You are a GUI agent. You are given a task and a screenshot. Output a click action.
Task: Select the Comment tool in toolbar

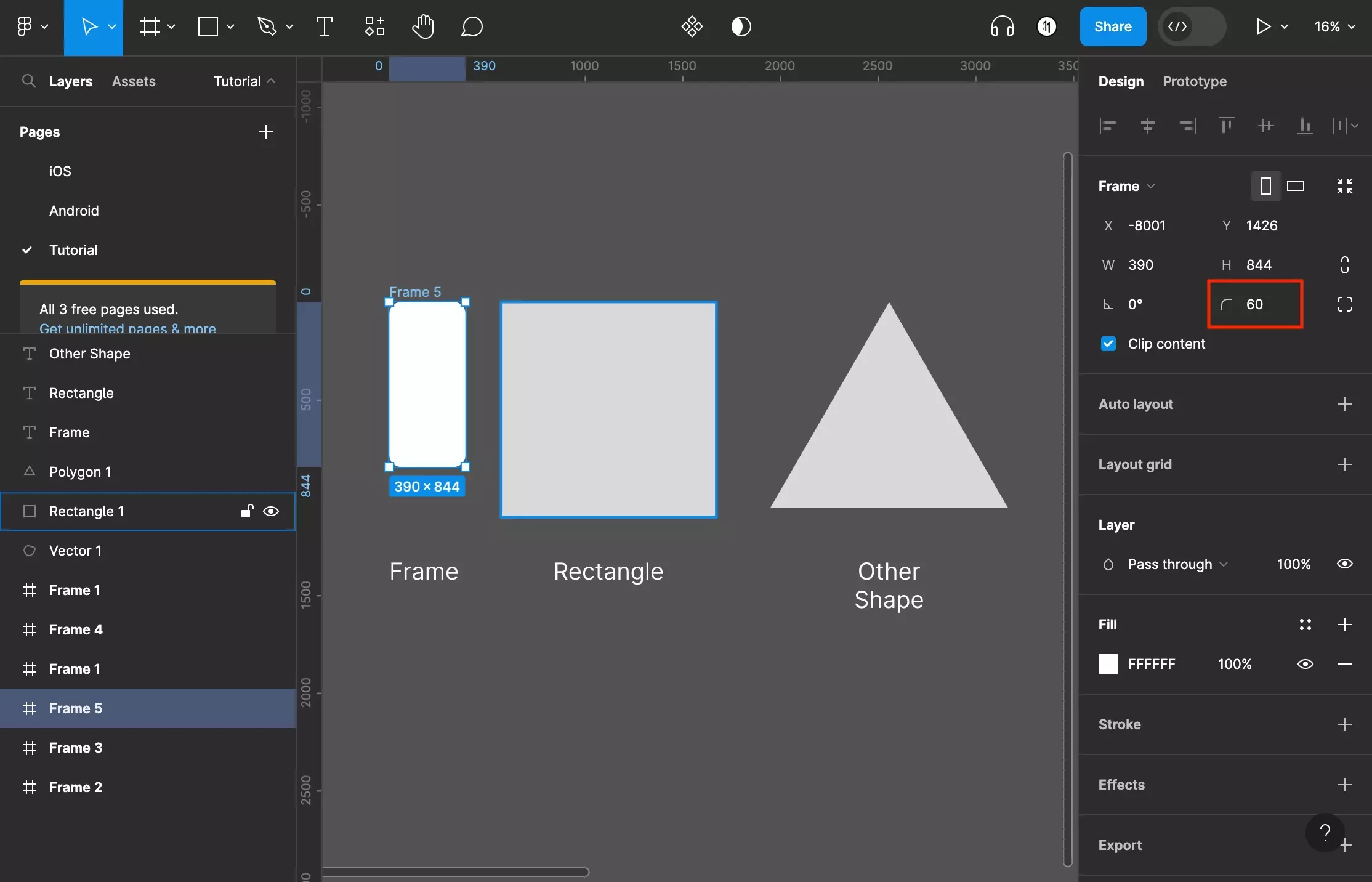pyautogui.click(x=470, y=25)
